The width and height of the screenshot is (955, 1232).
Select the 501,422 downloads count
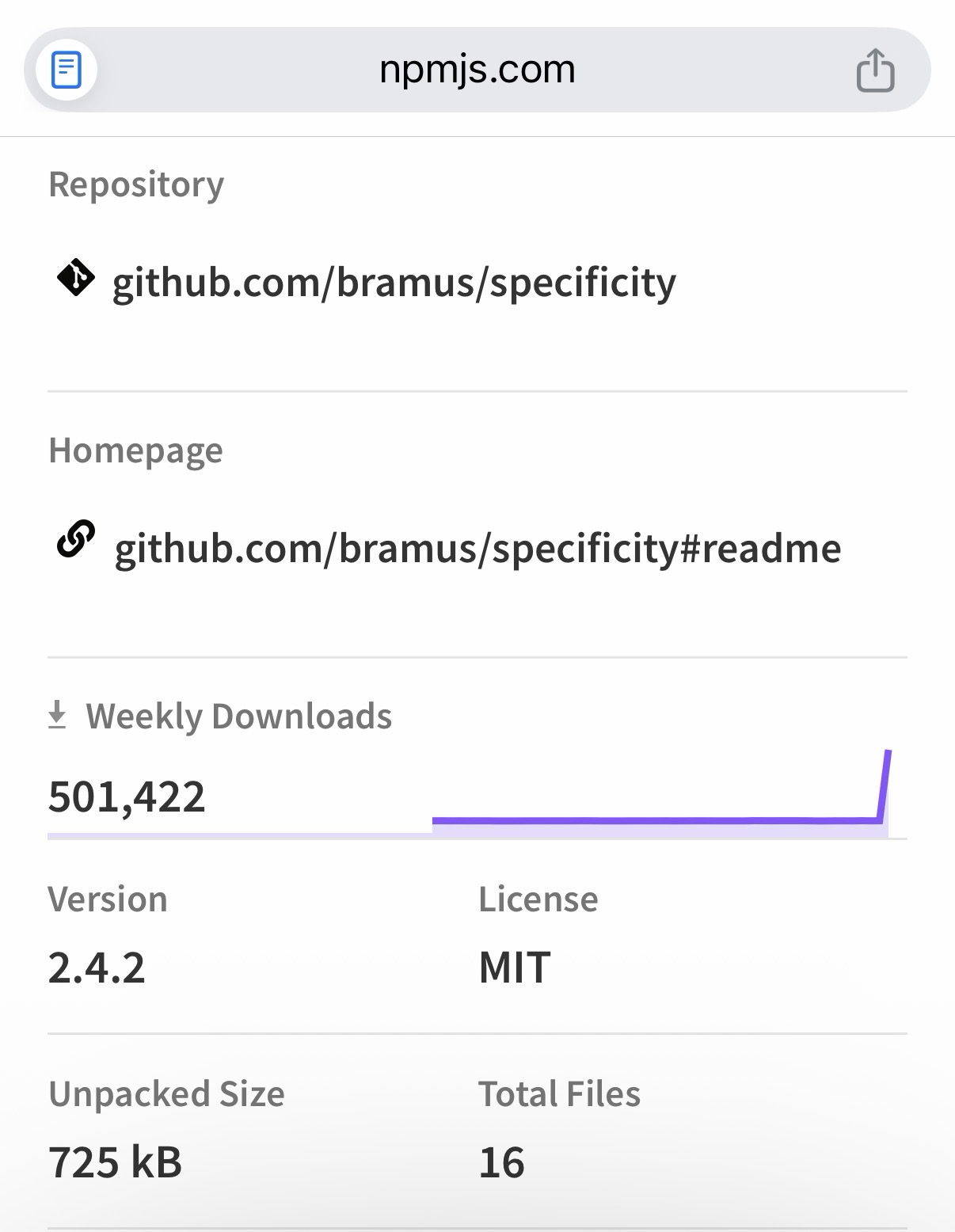[x=127, y=797]
